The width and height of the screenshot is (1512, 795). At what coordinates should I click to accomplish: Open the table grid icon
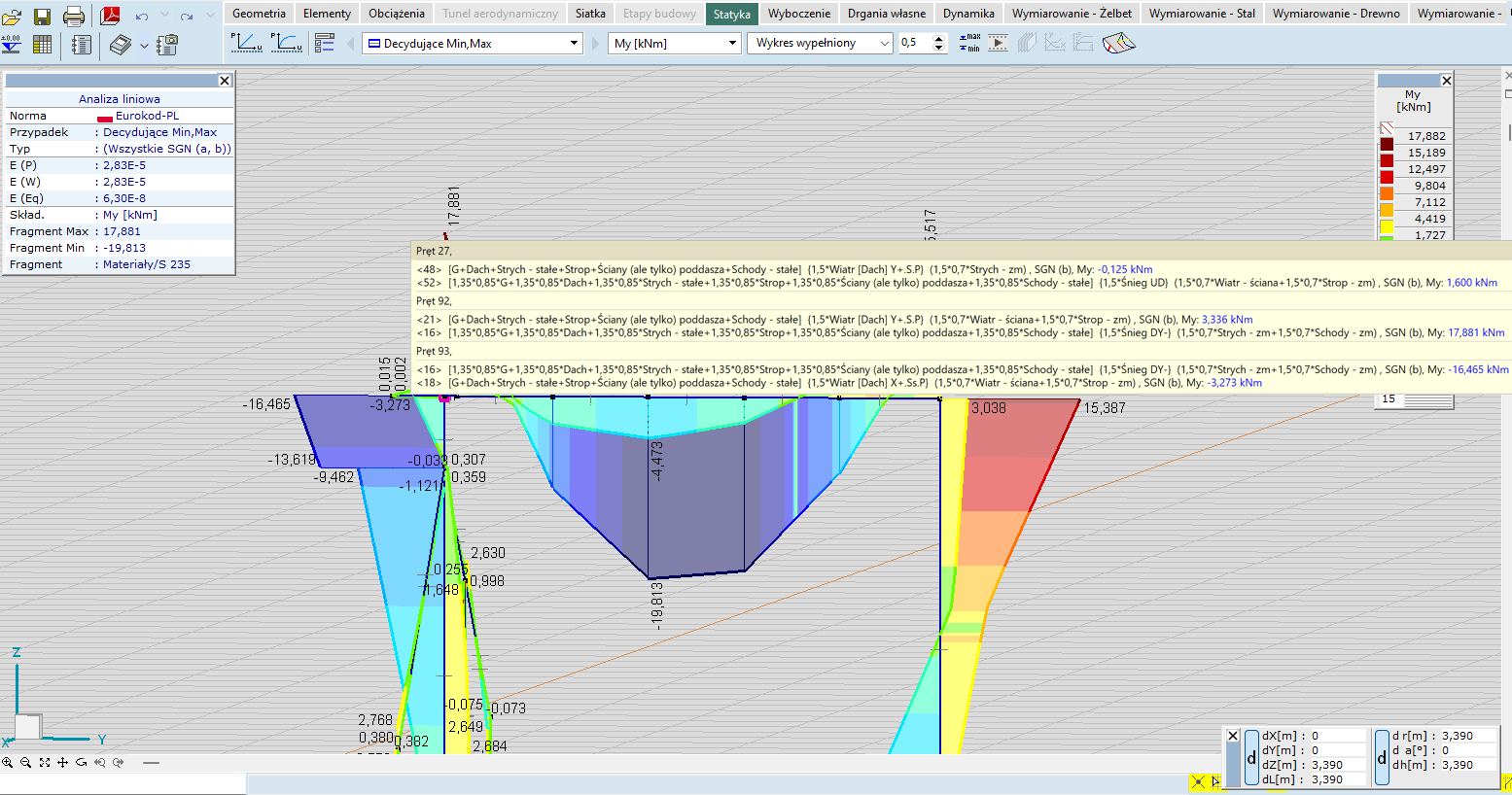[x=42, y=45]
